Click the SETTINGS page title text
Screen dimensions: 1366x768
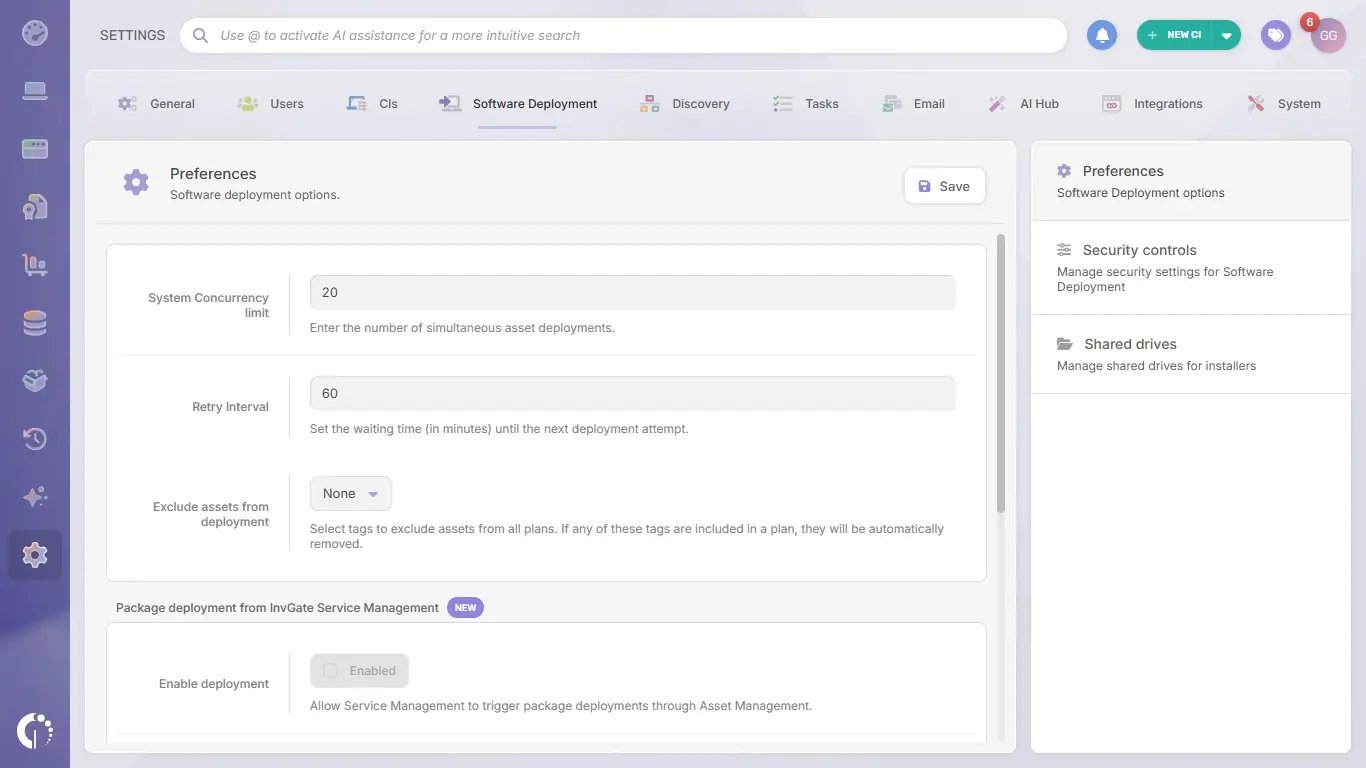click(x=132, y=35)
